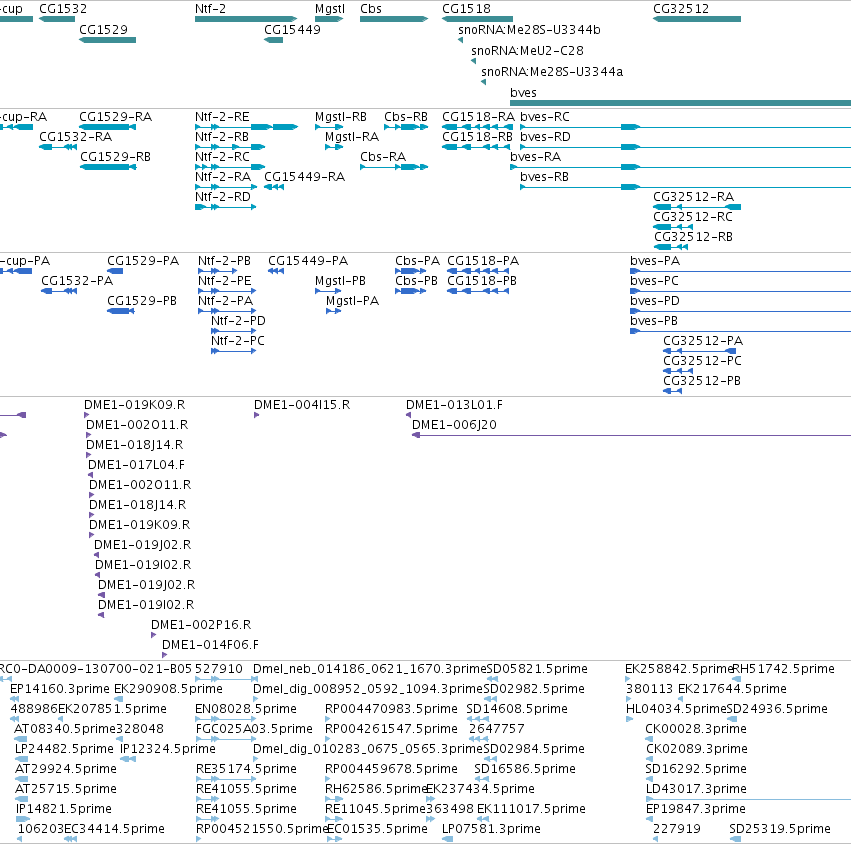Select the Mgstl gene arrow

click(x=329, y=19)
